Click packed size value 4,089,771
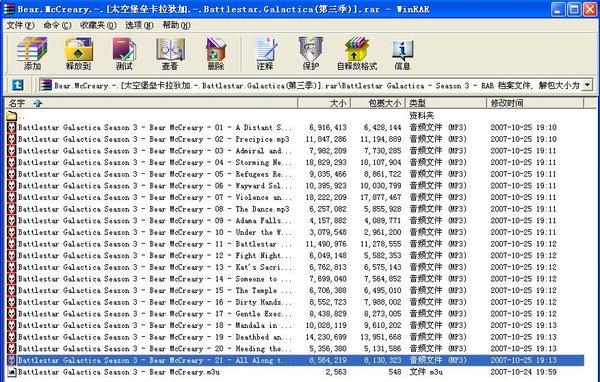Screen dimensions: 600x382 point(383,220)
